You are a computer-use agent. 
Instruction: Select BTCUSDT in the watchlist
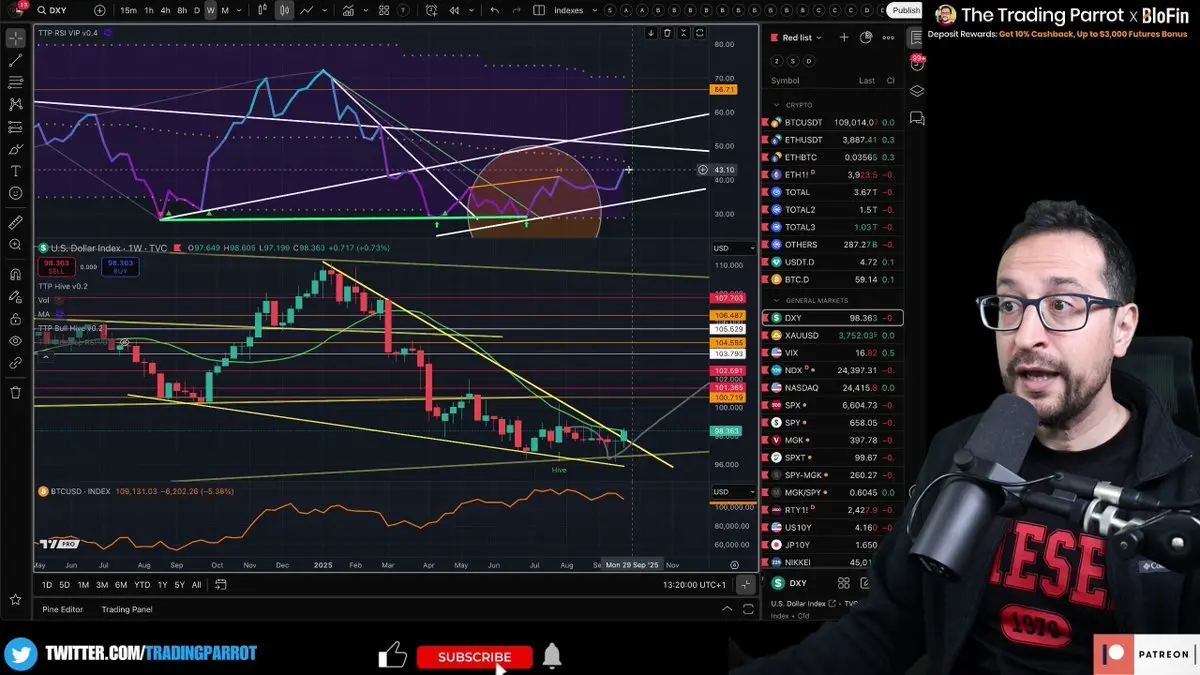[832, 122]
